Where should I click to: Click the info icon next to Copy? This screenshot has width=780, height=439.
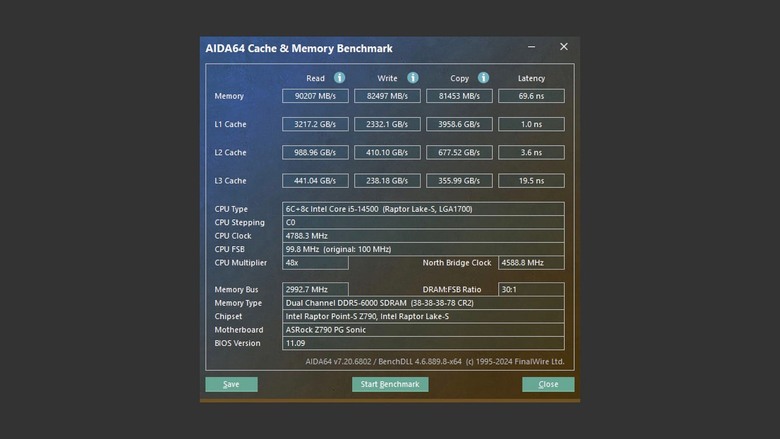(x=484, y=78)
